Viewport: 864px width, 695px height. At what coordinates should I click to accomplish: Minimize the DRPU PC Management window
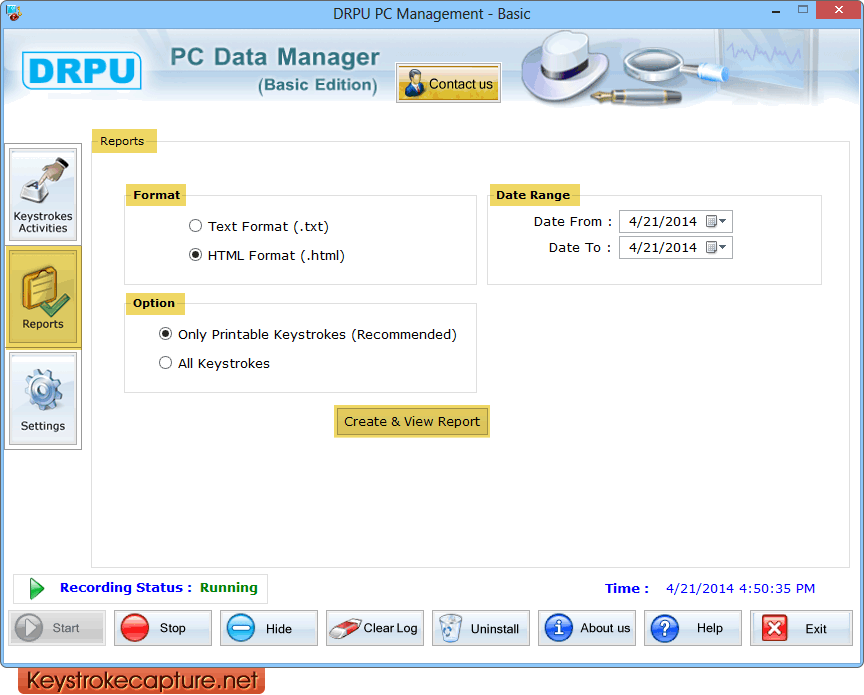(x=776, y=10)
